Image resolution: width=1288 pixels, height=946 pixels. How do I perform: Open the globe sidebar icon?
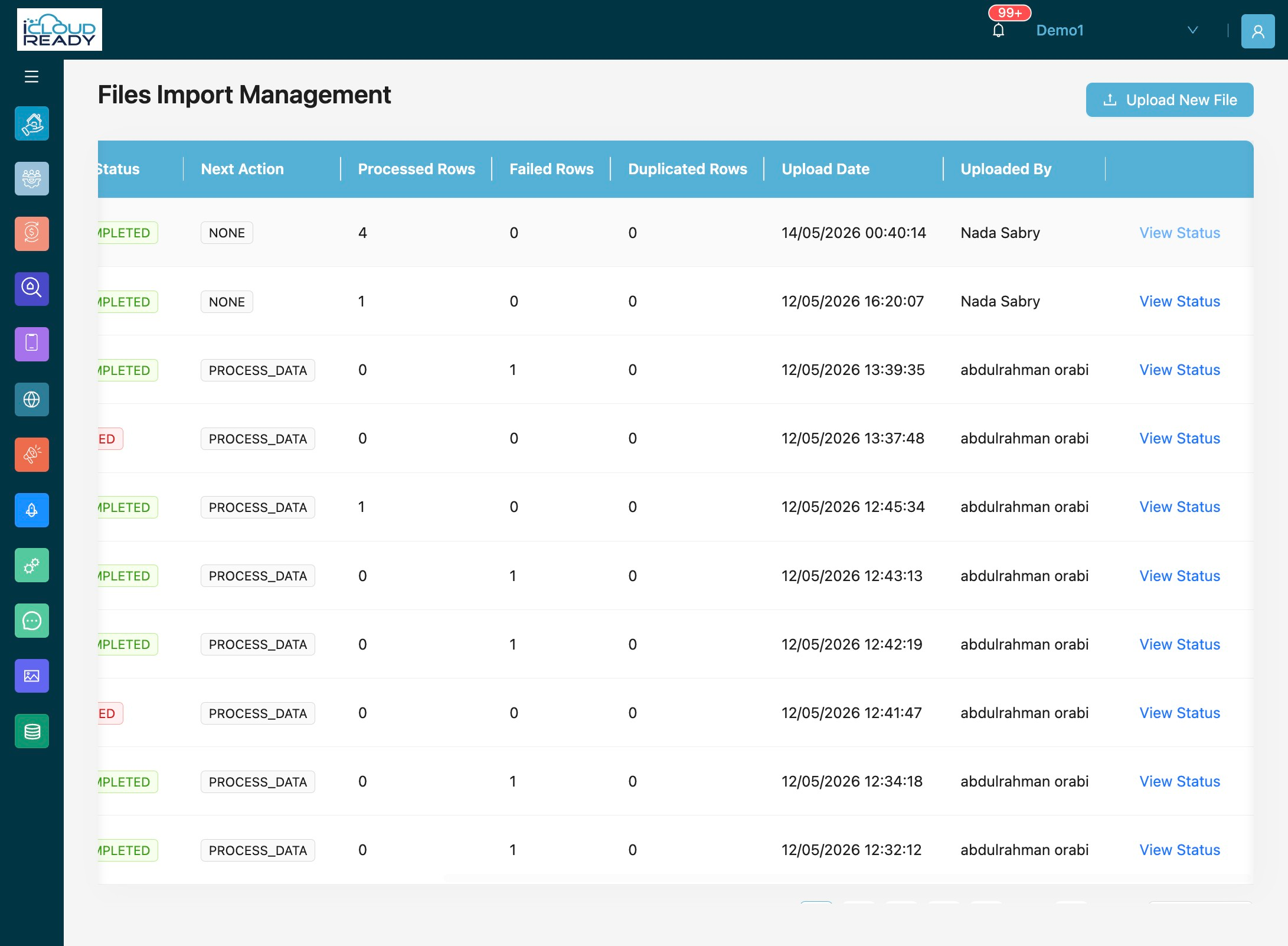32,399
